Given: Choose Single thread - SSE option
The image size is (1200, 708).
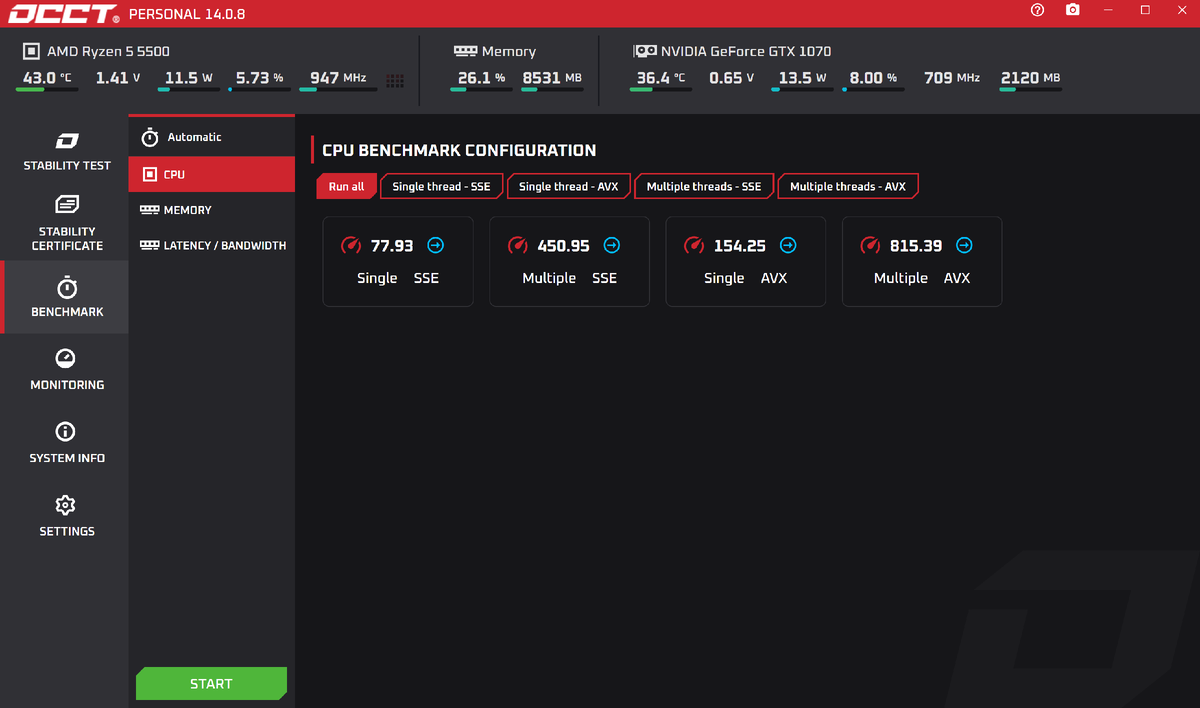Looking at the screenshot, I should pos(441,186).
